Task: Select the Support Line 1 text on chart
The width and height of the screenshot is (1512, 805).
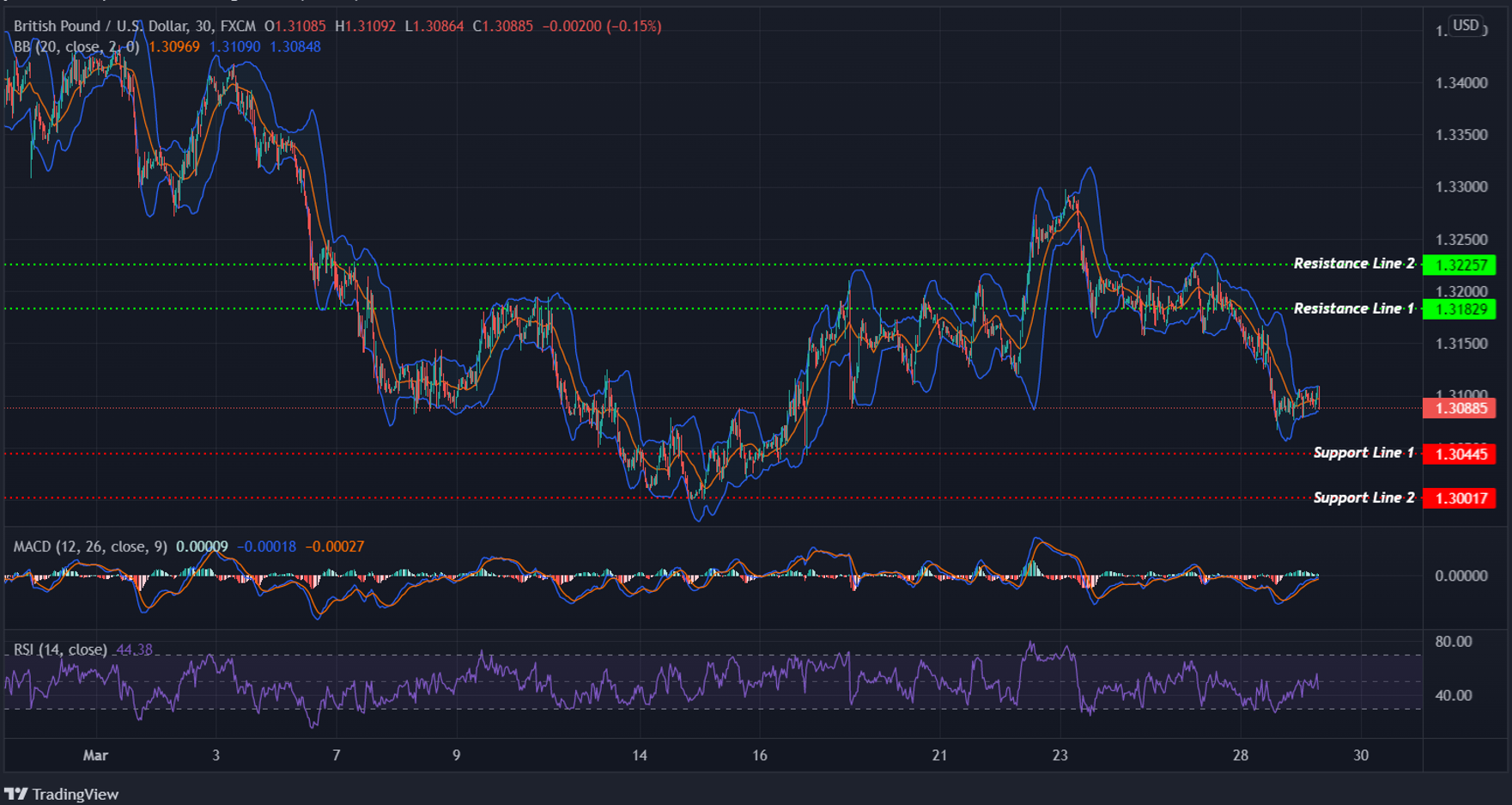Action: pos(1363,452)
